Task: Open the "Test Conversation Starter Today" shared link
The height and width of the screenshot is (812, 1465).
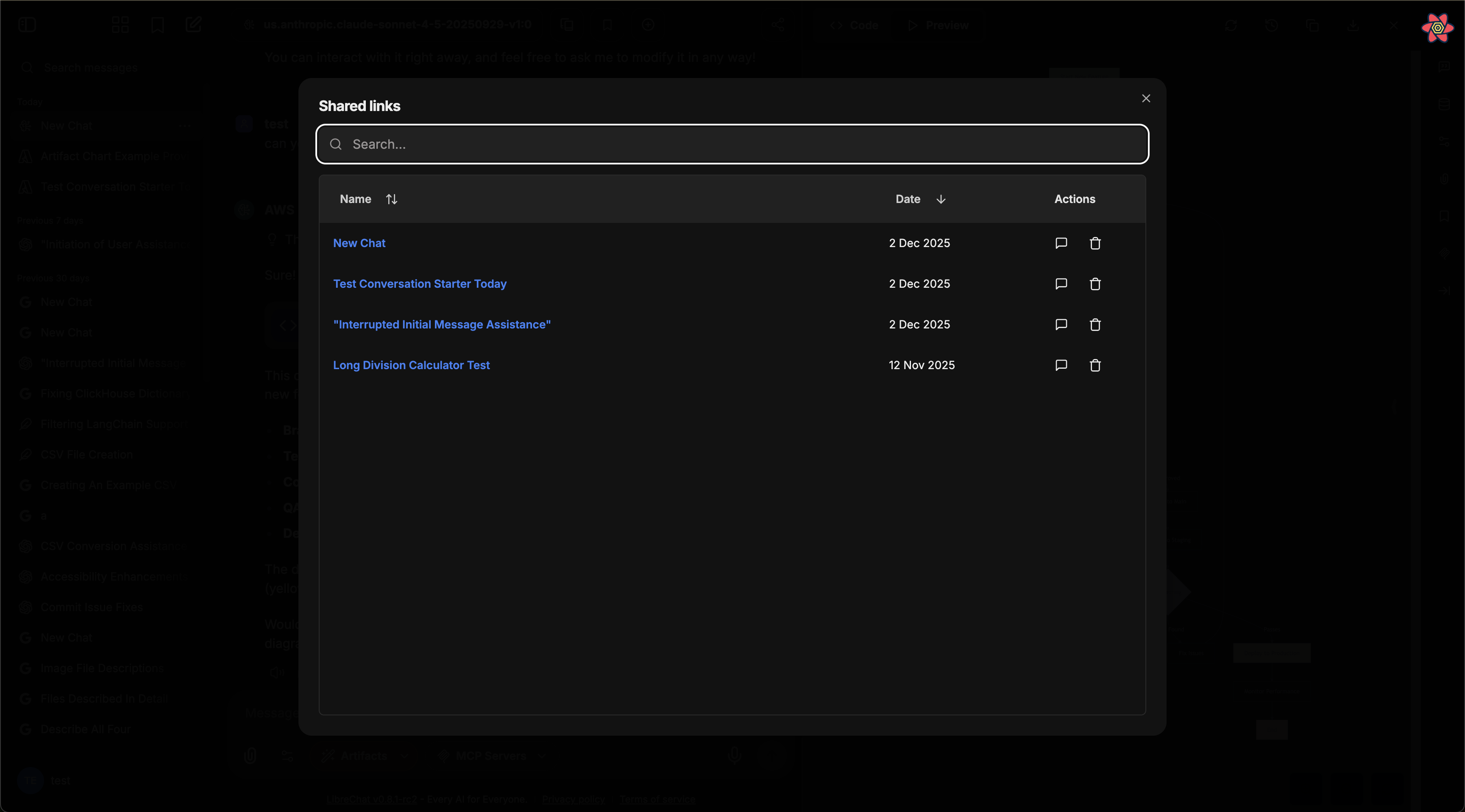Action: (420, 283)
